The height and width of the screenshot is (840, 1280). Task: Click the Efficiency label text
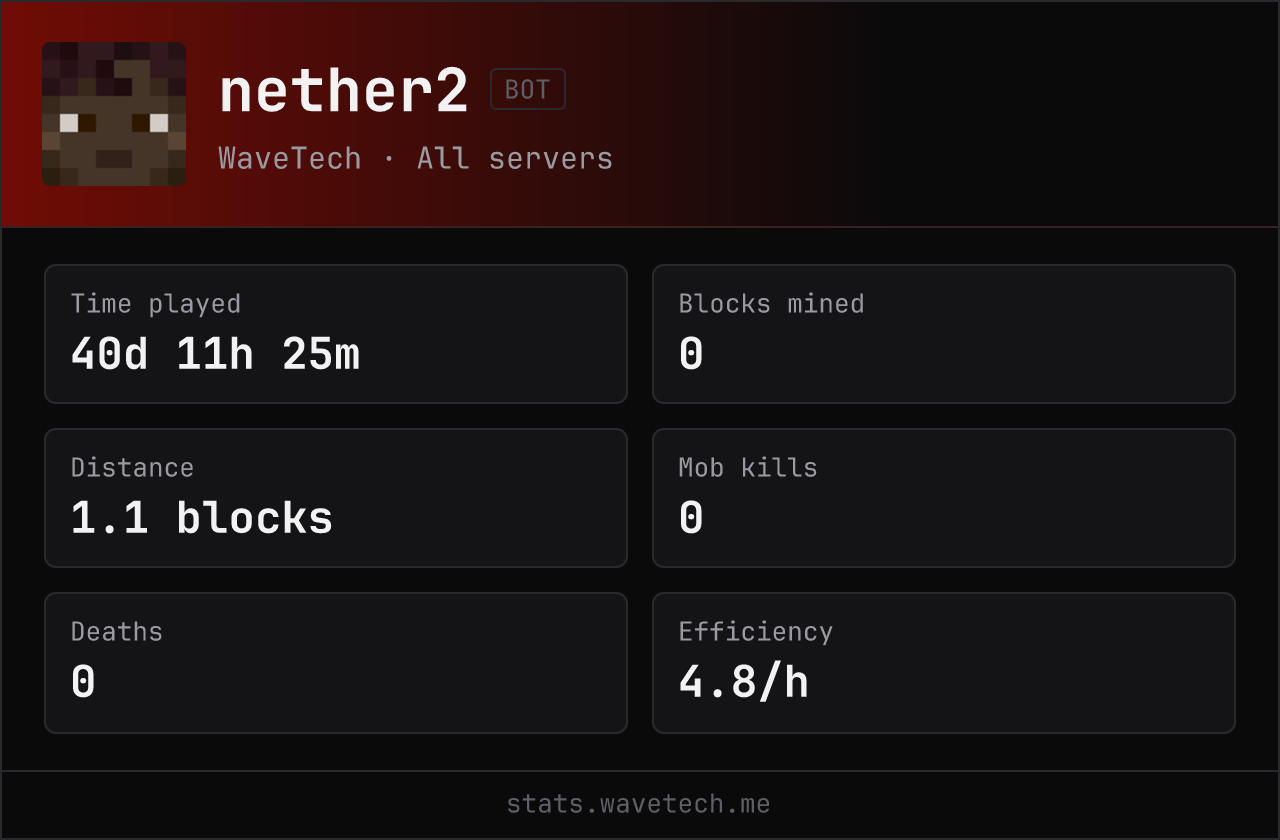point(756,632)
